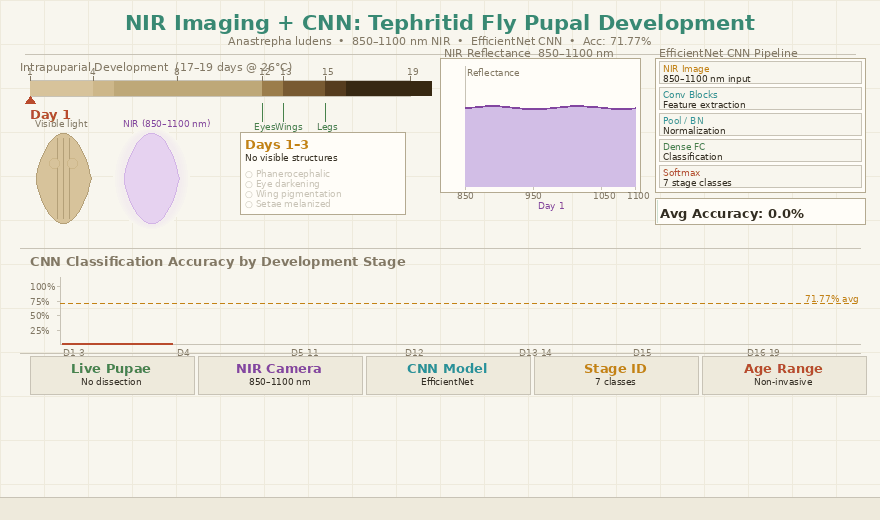Viewport: 880px width, 520px height.
Task: Select the NIR Camera card
Action: [x=280, y=375]
